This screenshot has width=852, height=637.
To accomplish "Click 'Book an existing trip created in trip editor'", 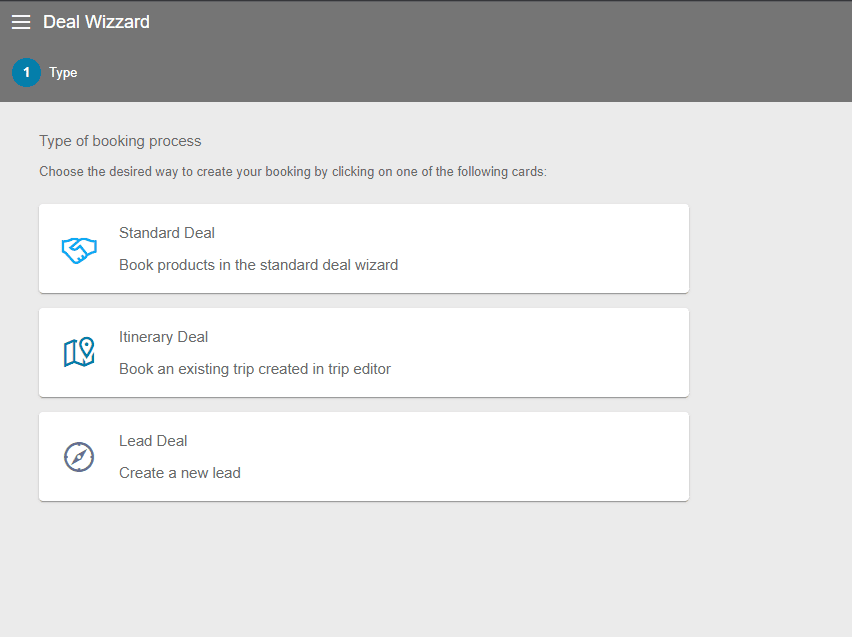I will point(255,369).
